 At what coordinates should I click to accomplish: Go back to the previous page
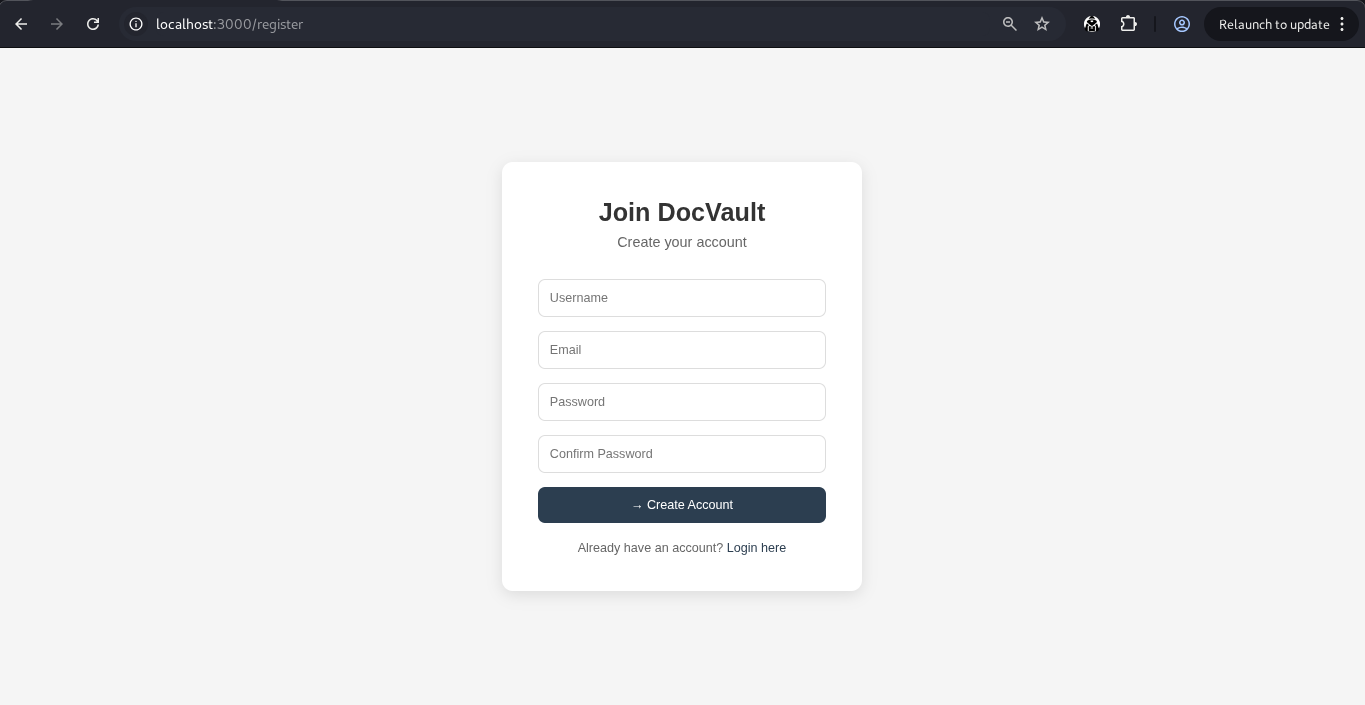tap(21, 24)
